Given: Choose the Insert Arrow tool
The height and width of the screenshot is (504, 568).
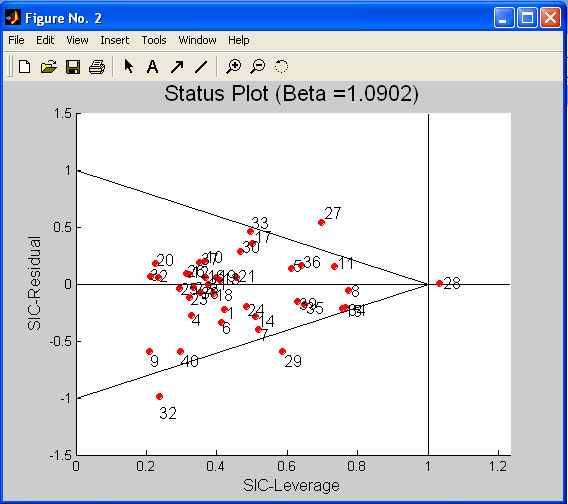Looking at the screenshot, I should coord(177,67).
